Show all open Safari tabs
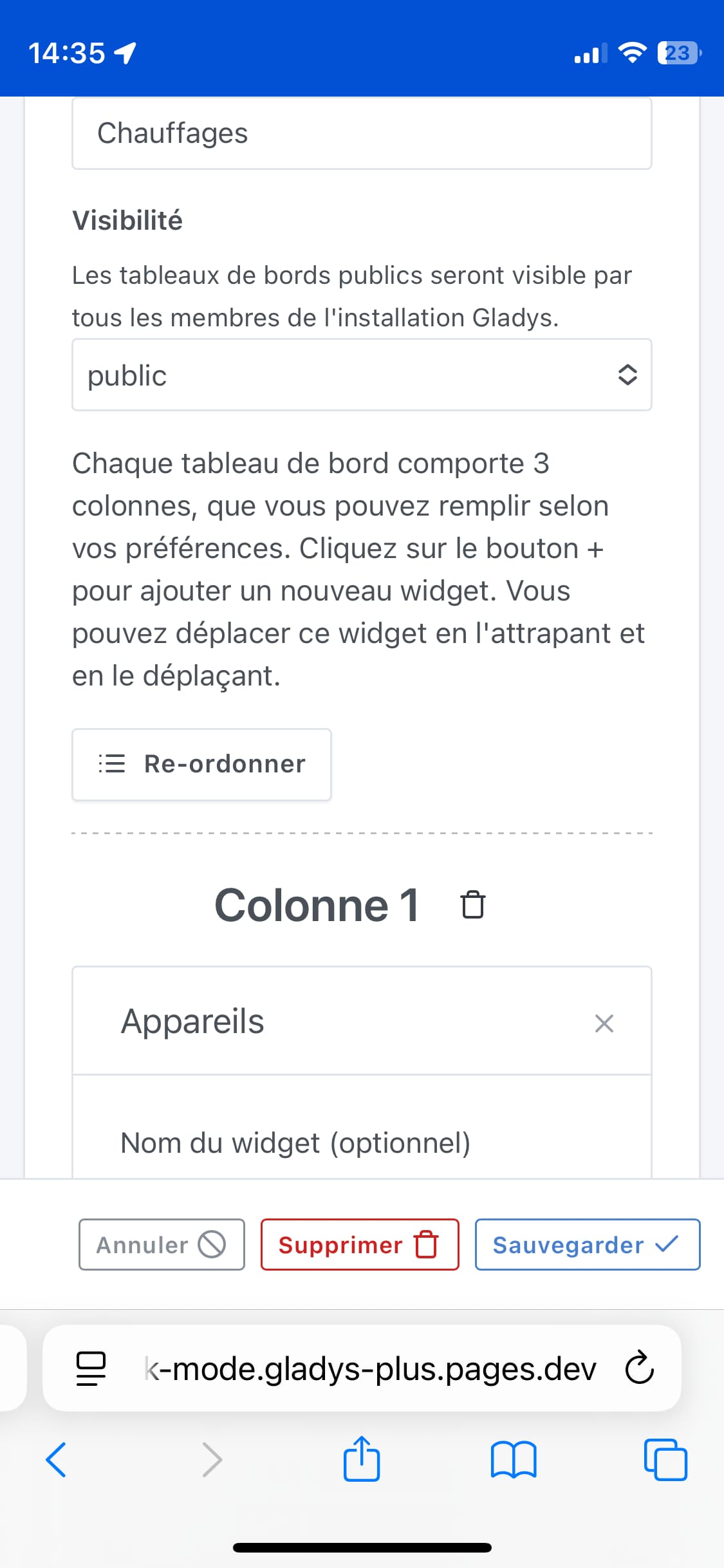724x1568 pixels. click(x=665, y=1459)
